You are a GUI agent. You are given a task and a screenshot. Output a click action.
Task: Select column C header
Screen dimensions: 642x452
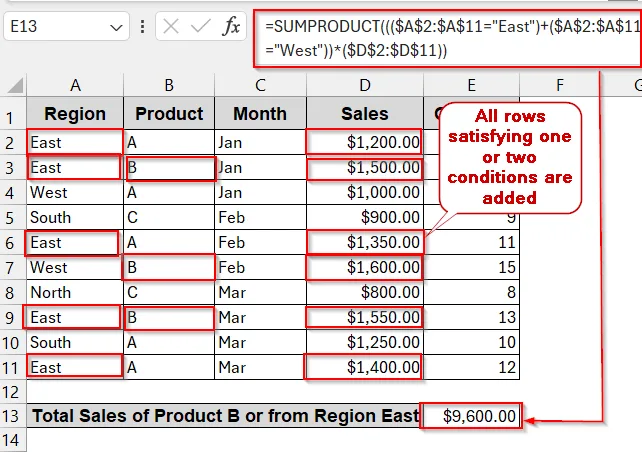pos(260,85)
